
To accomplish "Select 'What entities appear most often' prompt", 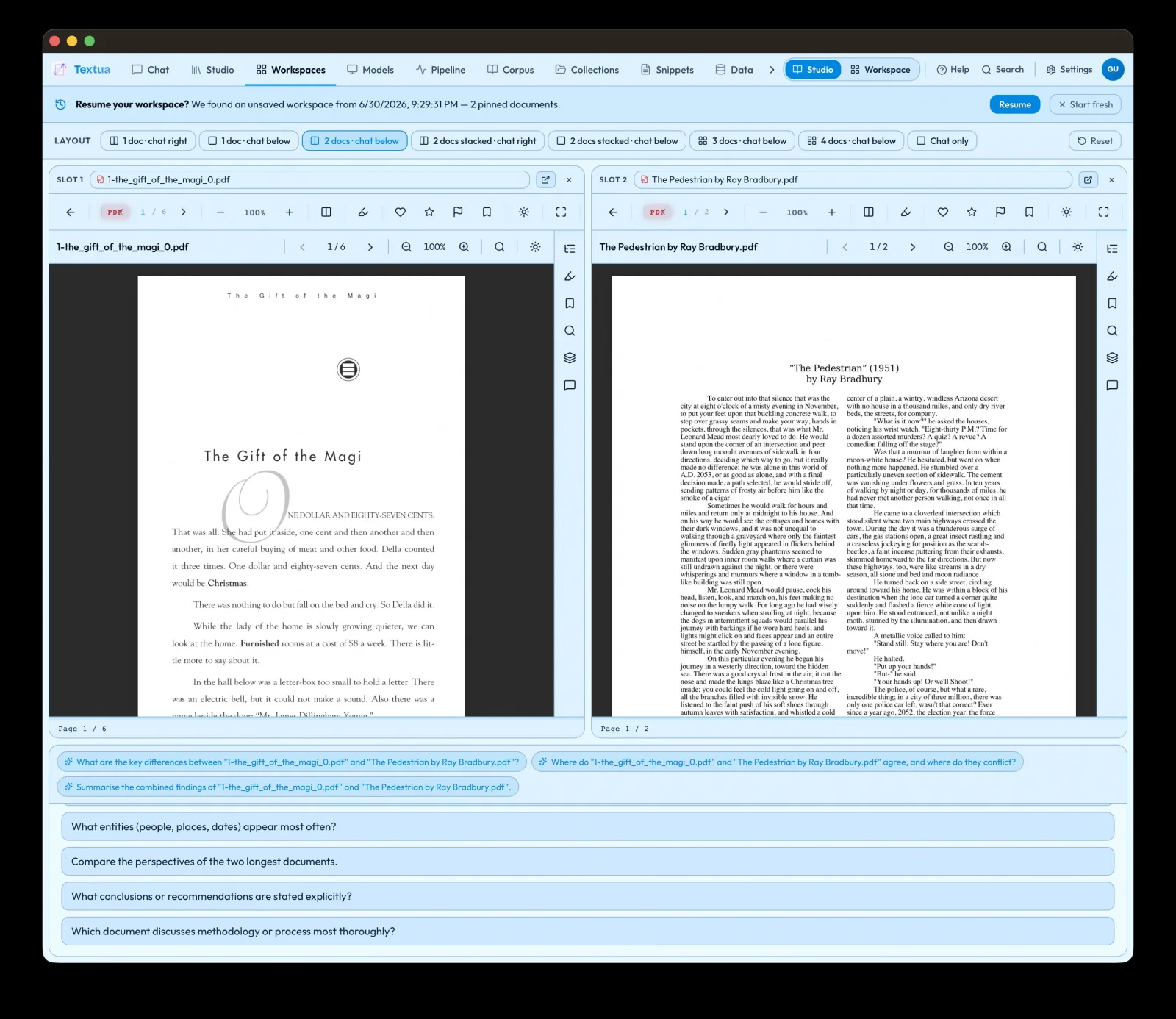I will coord(587,827).
